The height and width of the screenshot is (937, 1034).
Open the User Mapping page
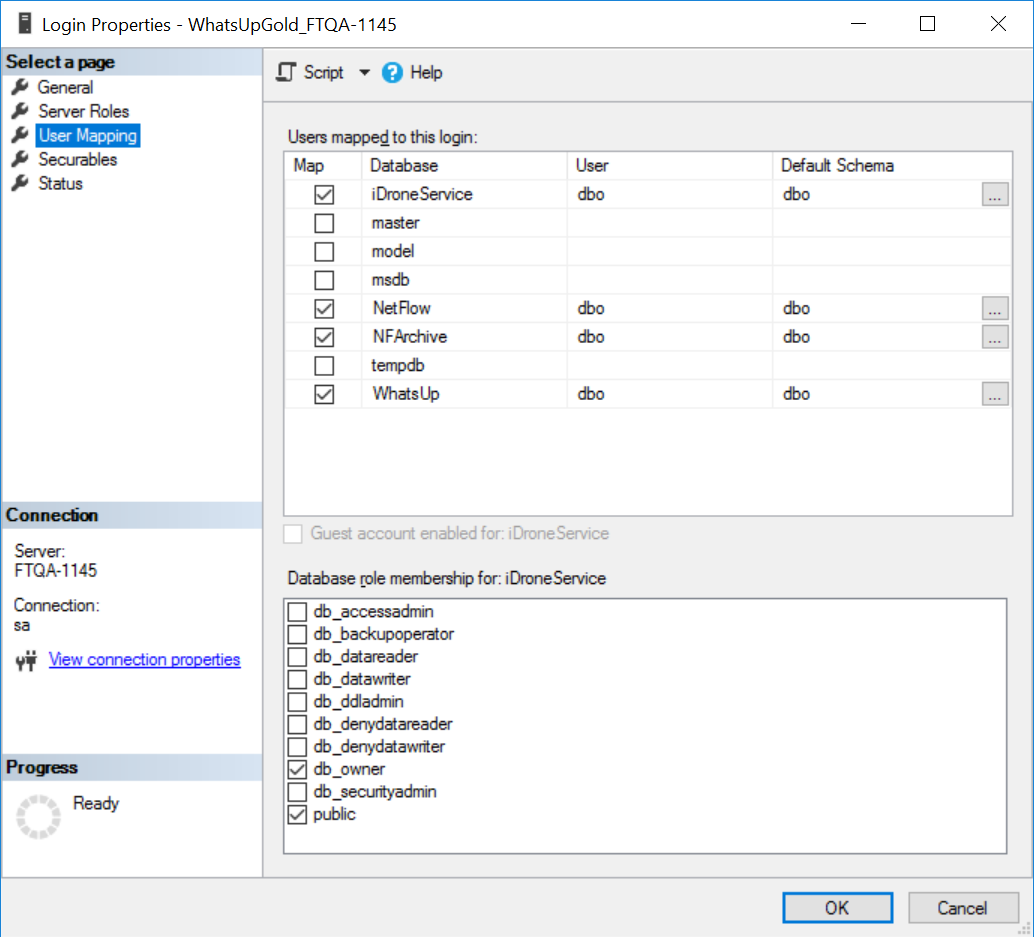pos(87,135)
